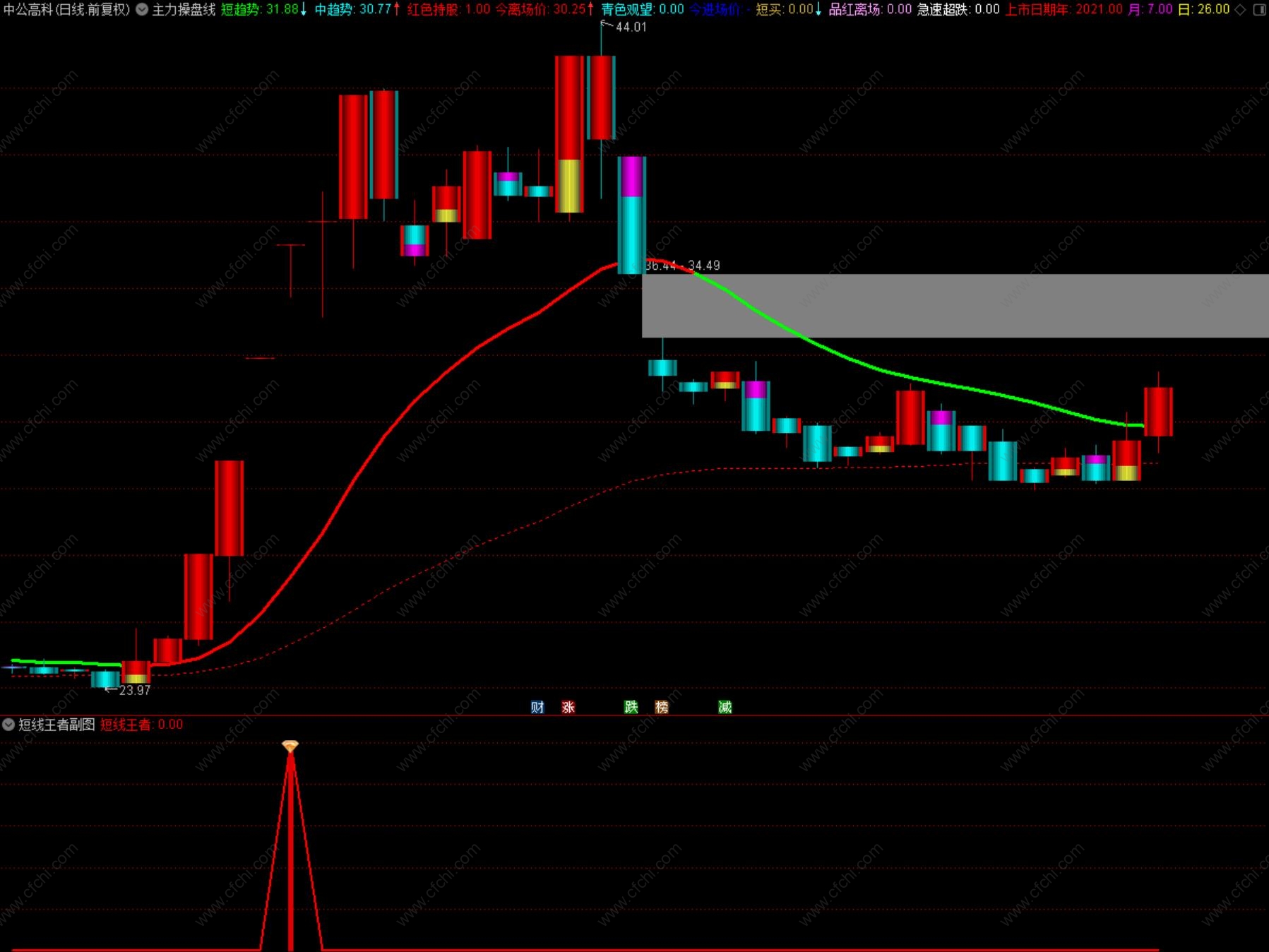Click the red 涨 event marker icon
This screenshot has width=1269, height=952.
point(568,707)
